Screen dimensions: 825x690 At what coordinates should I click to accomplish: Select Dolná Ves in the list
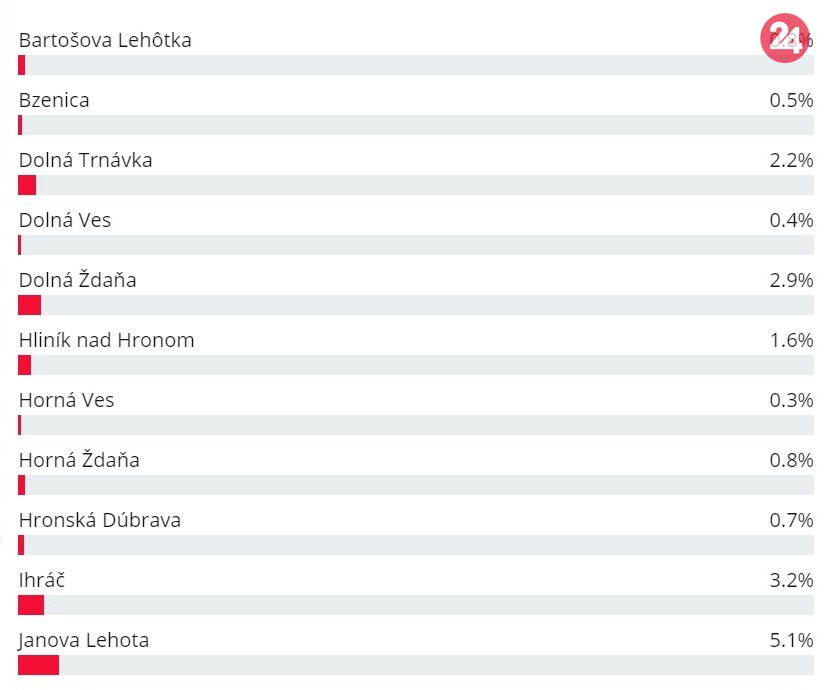[65, 220]
